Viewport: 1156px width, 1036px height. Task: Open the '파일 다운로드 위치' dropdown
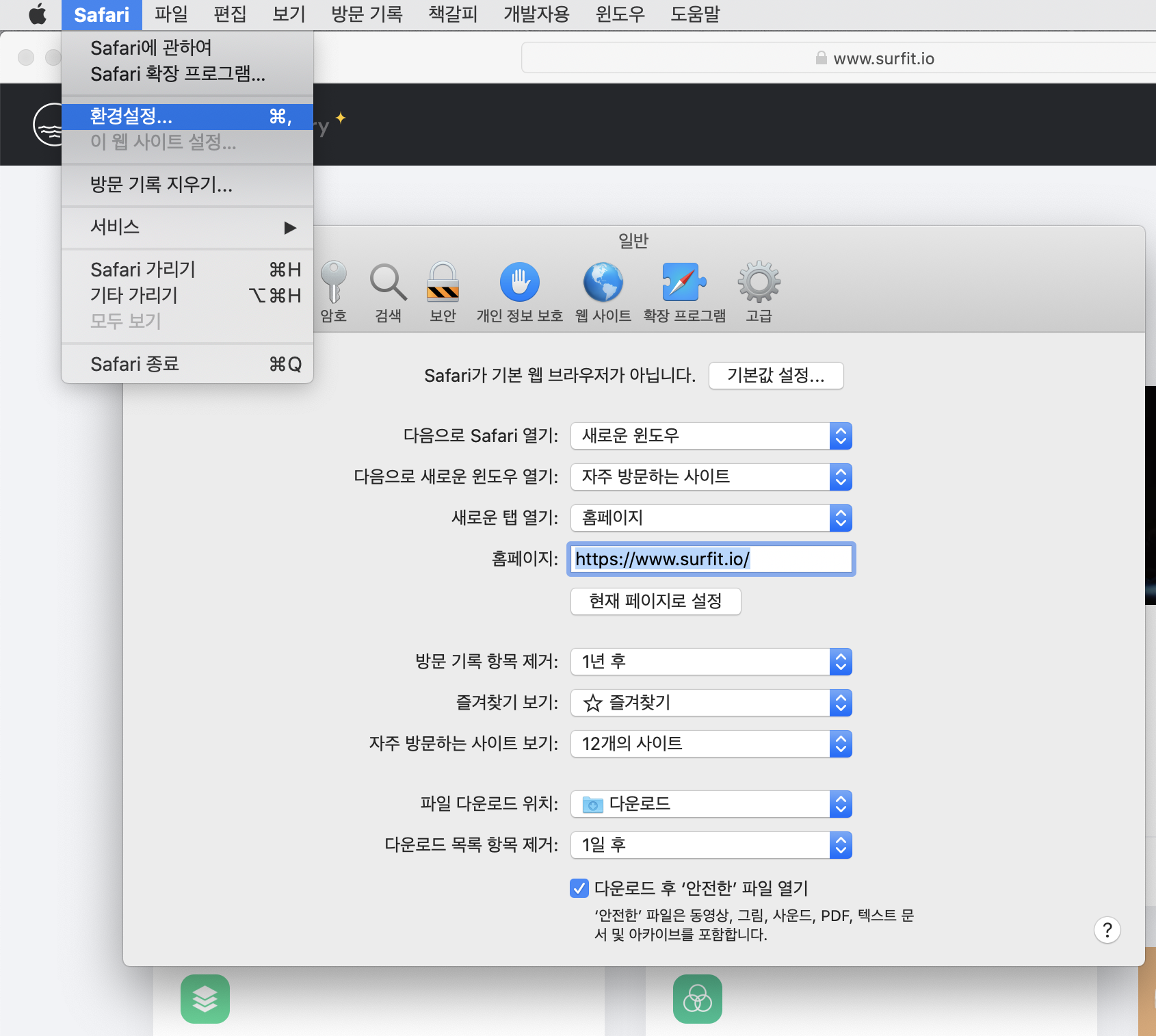point(711,804)
